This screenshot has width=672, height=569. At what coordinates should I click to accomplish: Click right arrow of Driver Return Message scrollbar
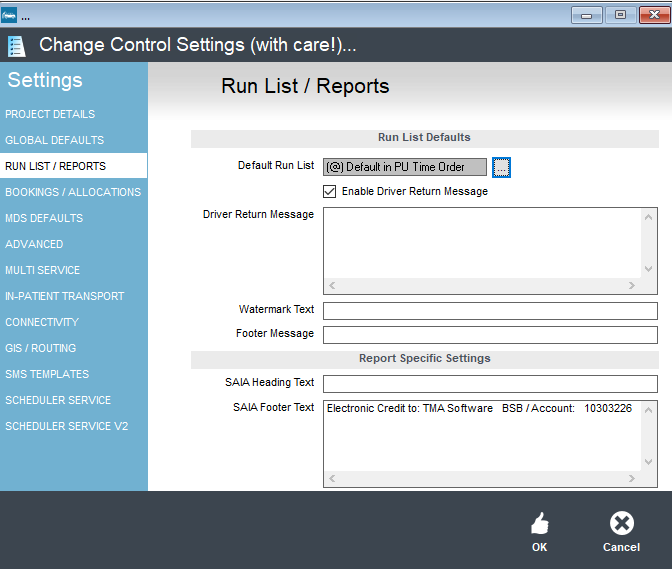point(631,285)
